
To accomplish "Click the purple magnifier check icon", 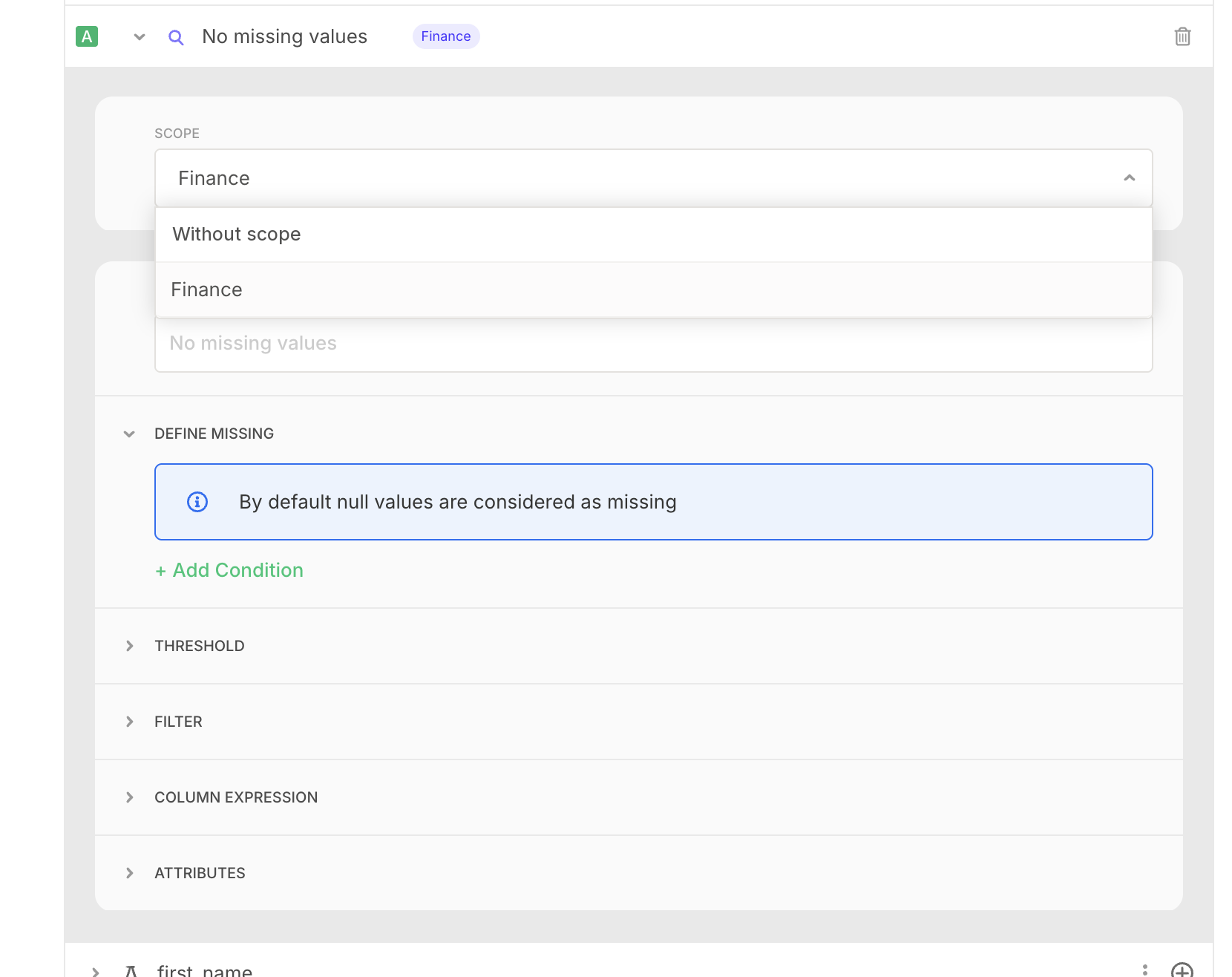I will point(176,37).
